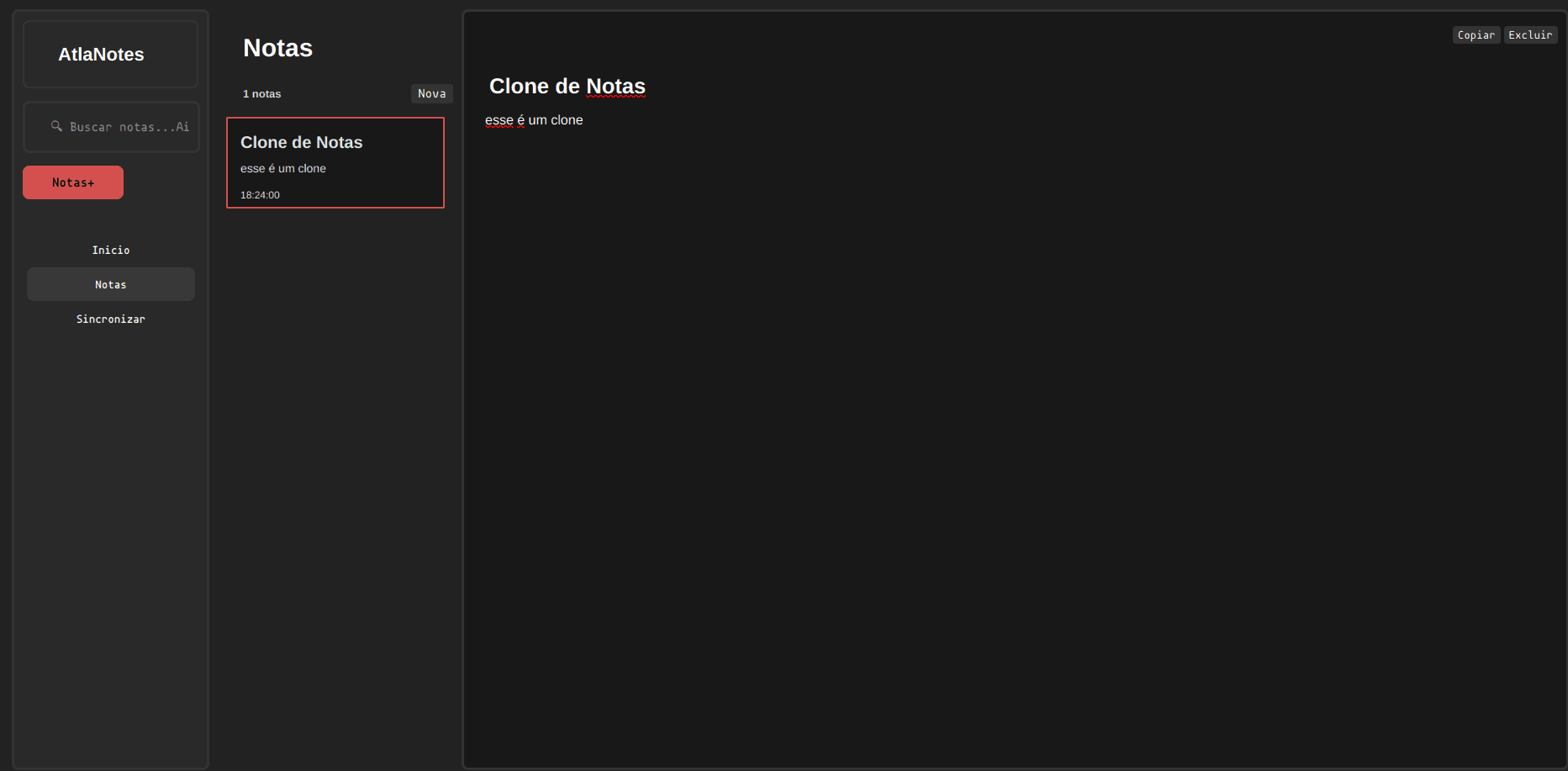1568x771 pixels.
Task: Click the magnifying glass search icon
Action: (56, 126)
